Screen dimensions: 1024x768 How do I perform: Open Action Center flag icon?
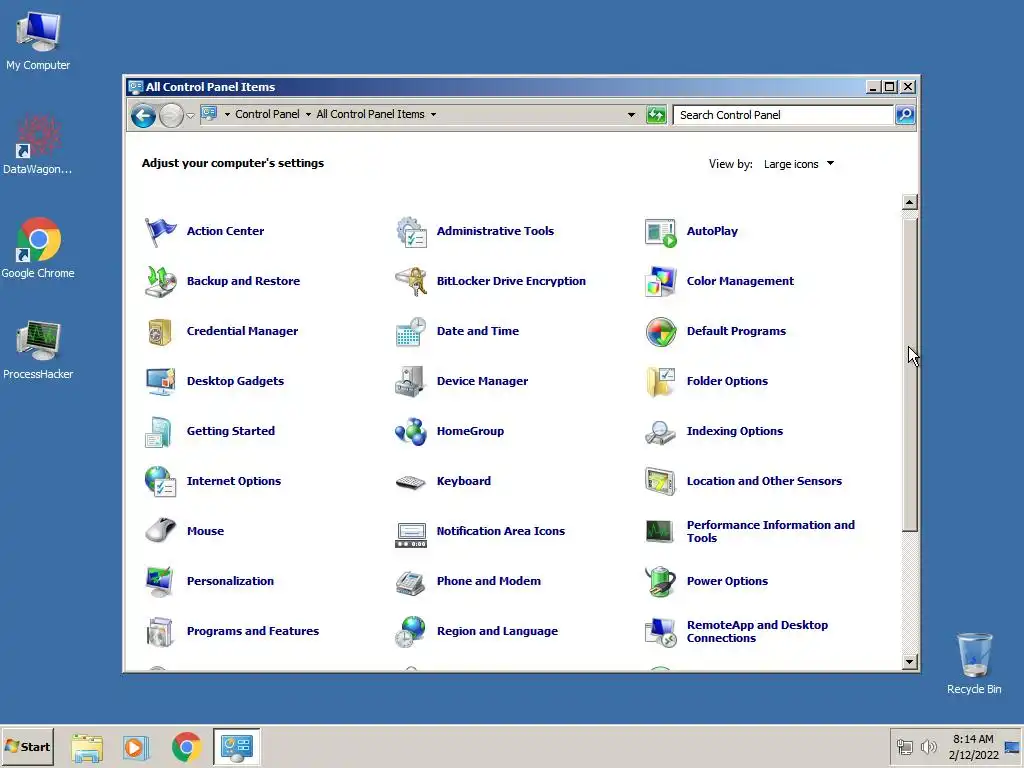[160, 231]
